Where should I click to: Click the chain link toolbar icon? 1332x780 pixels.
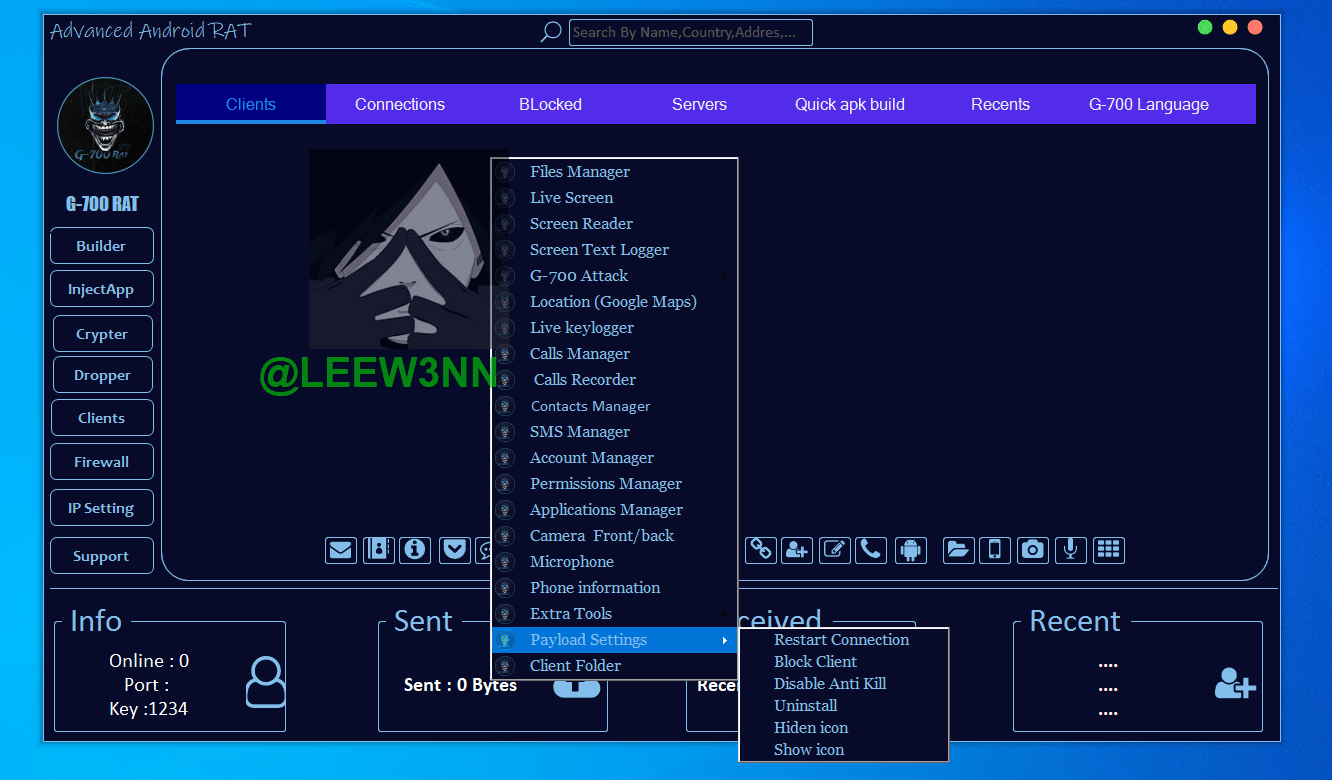tap(761, 549)
